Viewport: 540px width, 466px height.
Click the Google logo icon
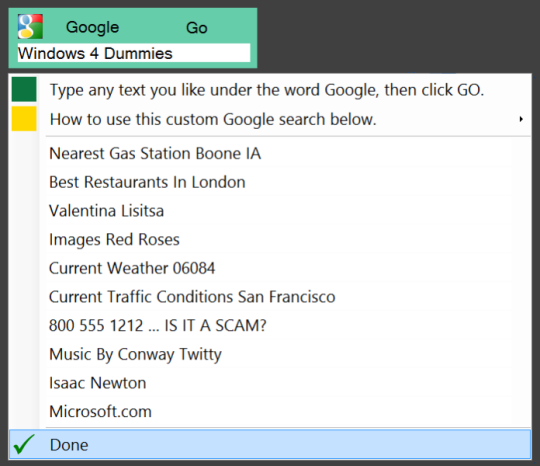click(x=30, y=27)
